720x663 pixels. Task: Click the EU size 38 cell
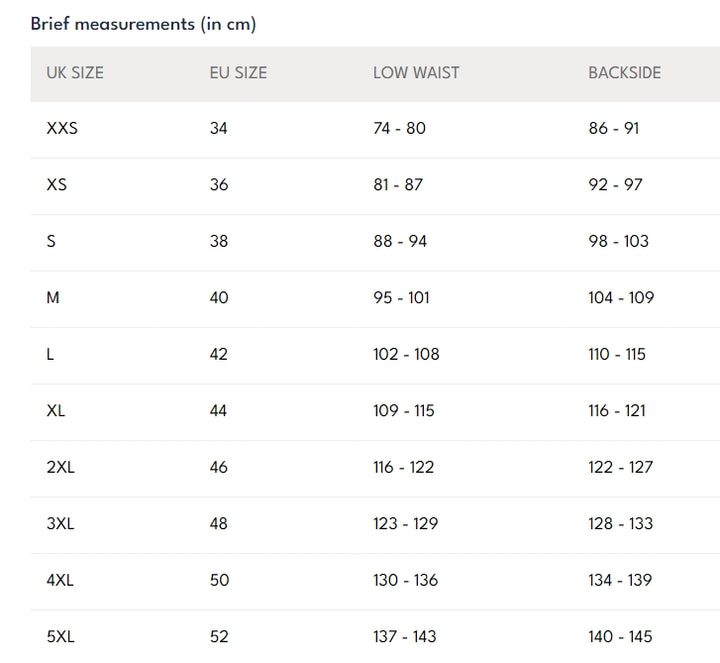click(x=219, y=241)
